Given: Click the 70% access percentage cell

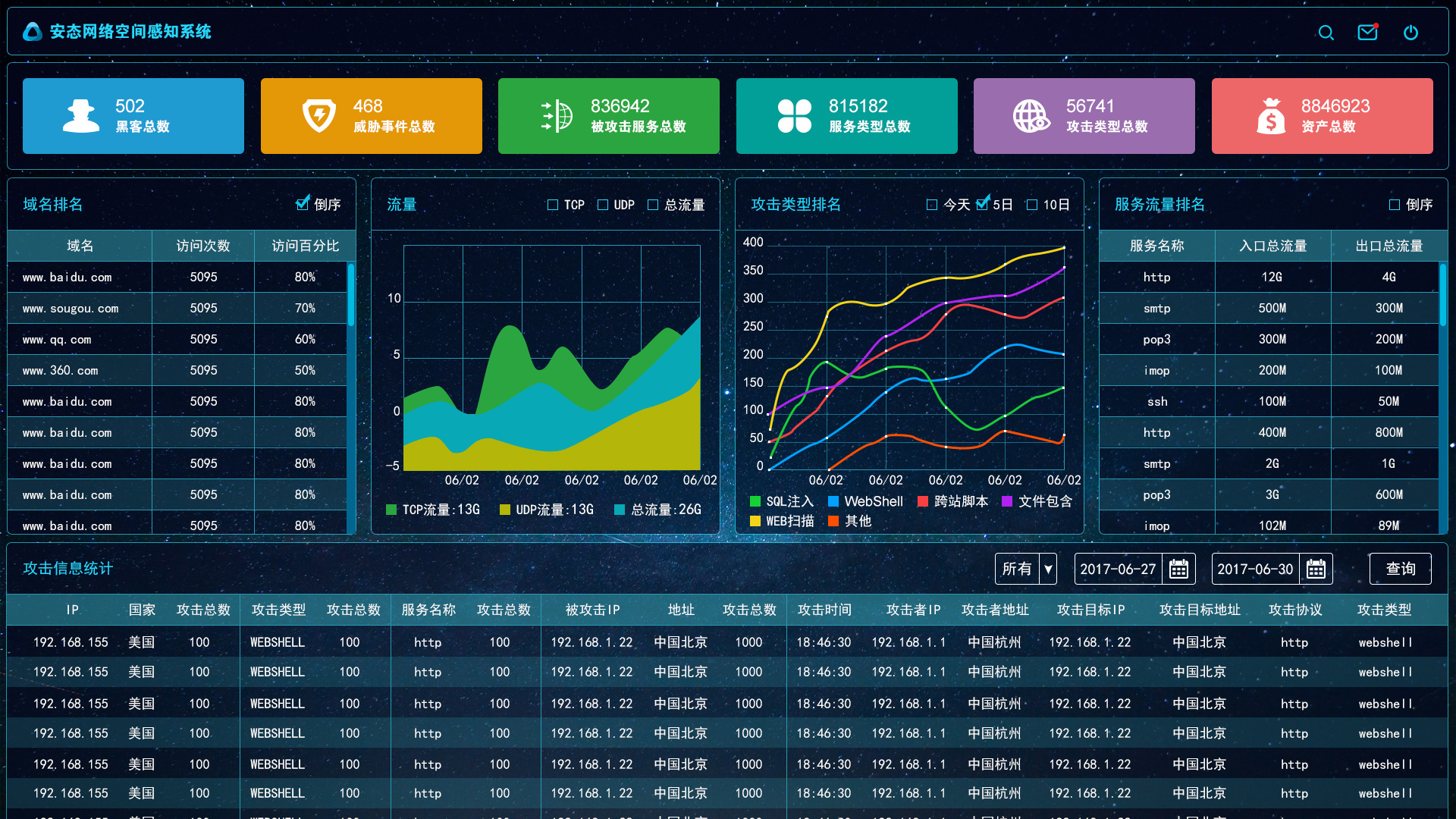Looking at the screenshot, I should [305, 309].
